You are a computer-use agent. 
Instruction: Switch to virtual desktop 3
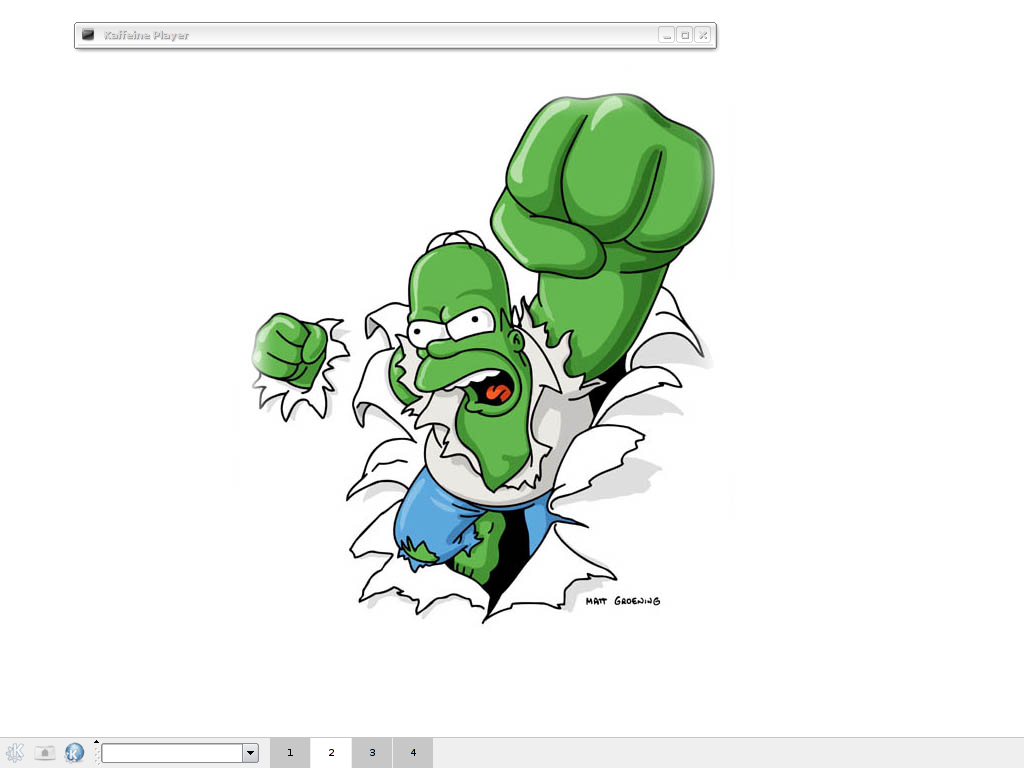(x=372, y=753)
